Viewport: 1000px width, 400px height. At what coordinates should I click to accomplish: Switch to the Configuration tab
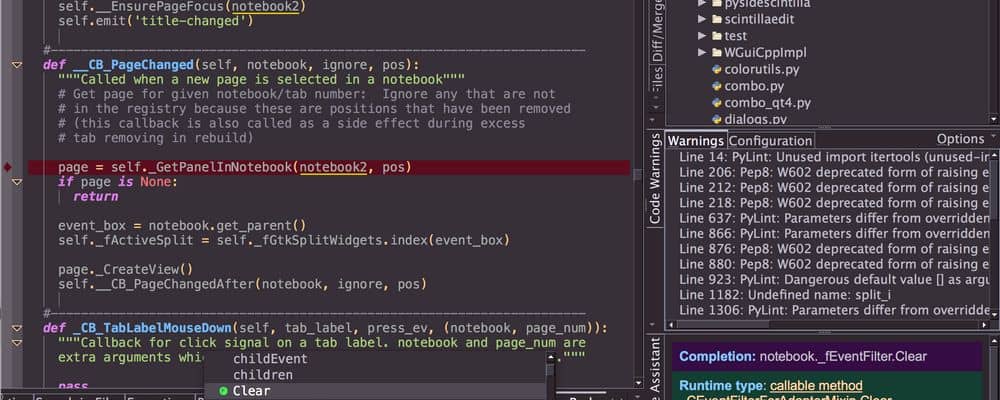tap(770, 141)
